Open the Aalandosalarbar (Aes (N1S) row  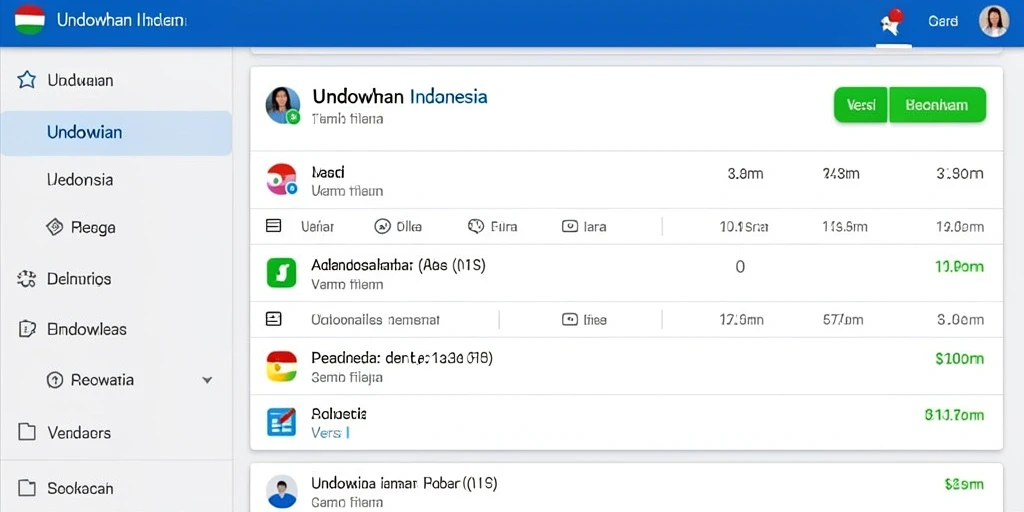coord(398,265)
